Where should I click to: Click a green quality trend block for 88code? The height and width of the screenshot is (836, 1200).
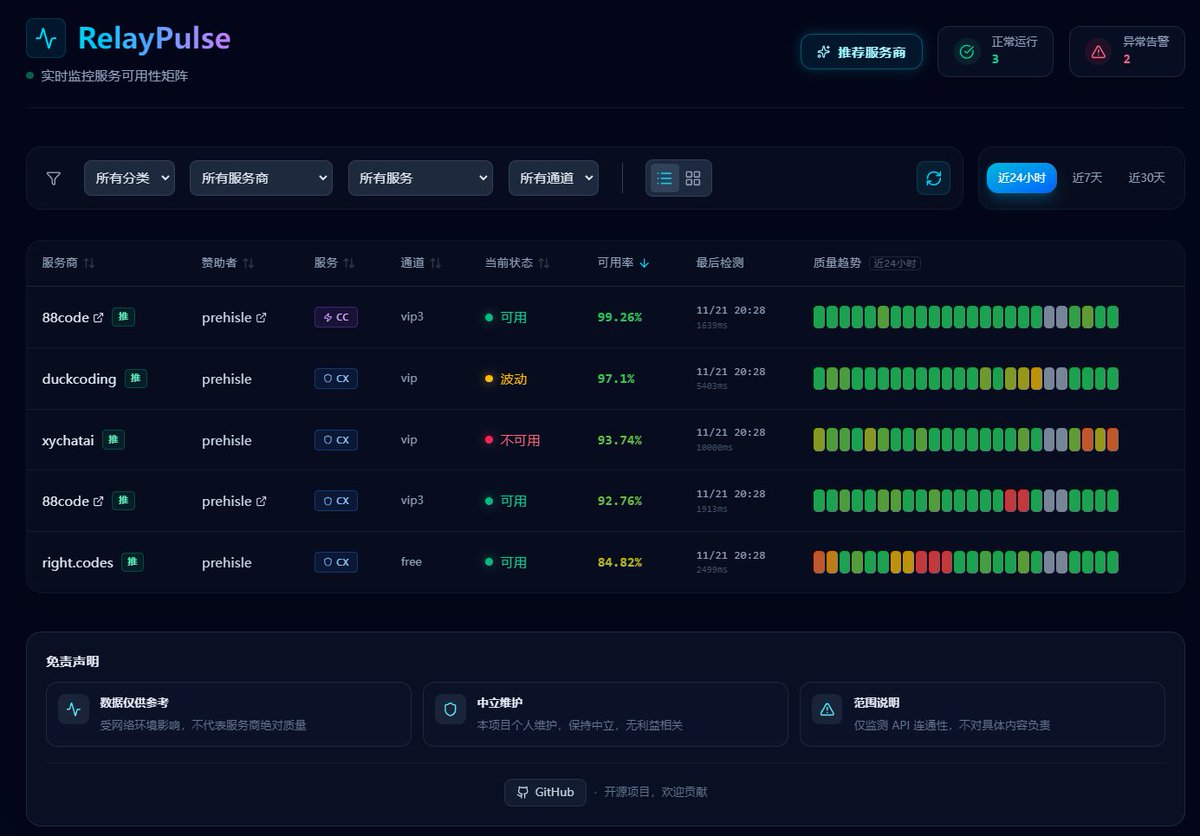[x=820, y=317]
